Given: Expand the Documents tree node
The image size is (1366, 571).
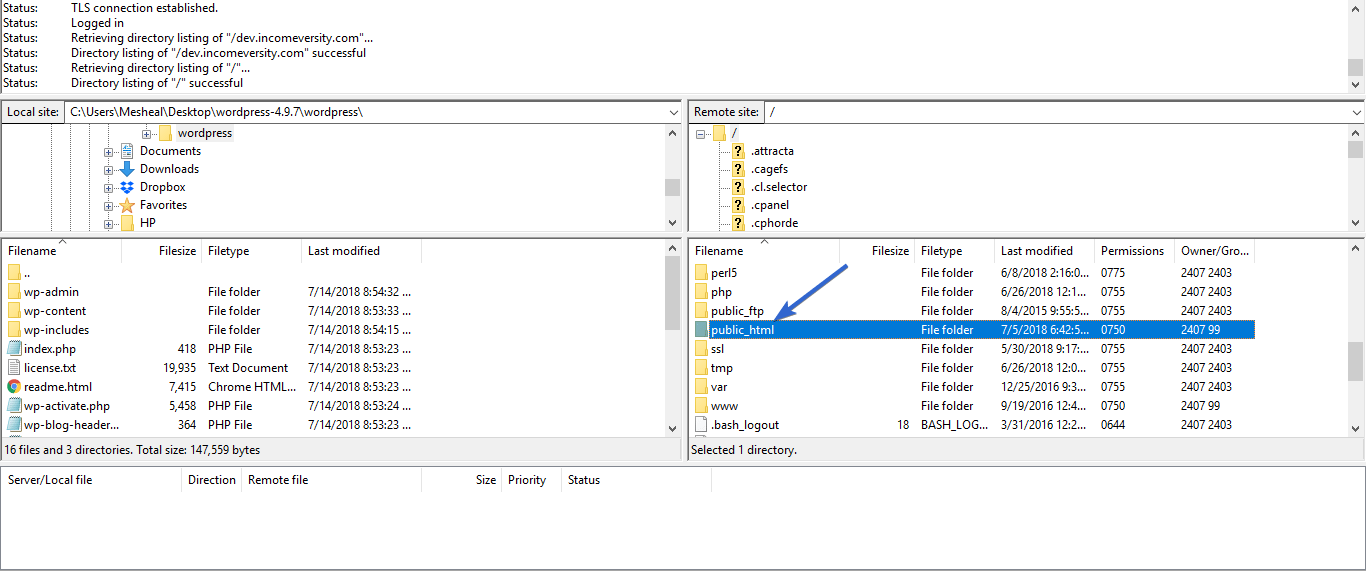Looking at the screenshot, I should (x=109, y=151).
